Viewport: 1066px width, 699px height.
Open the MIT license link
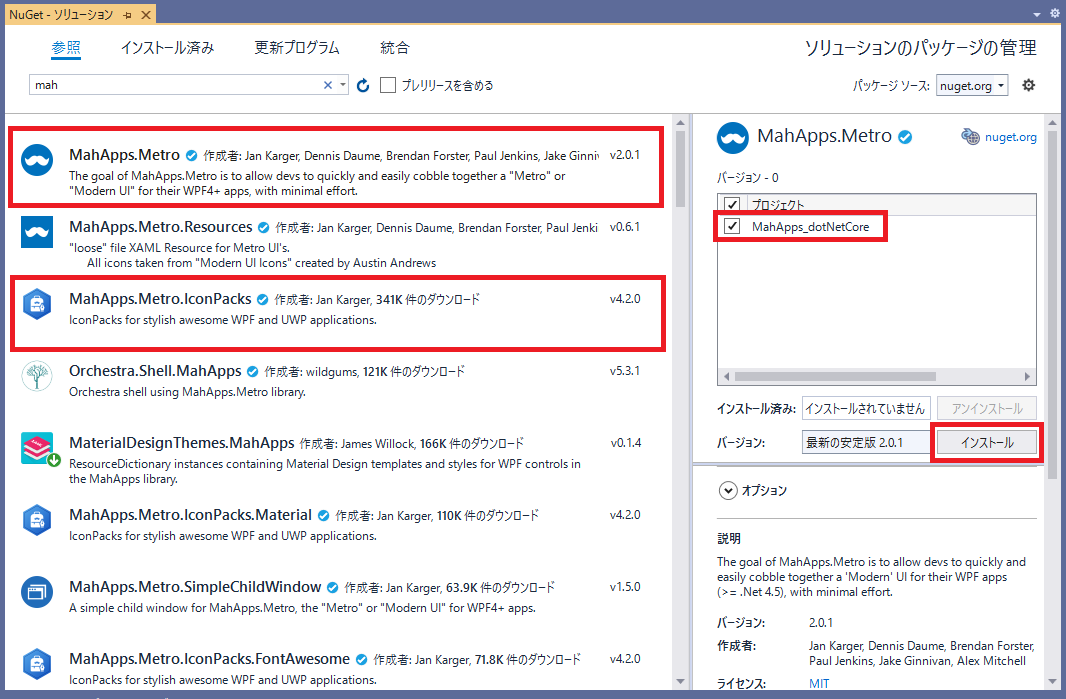click(x=819, y=683)
